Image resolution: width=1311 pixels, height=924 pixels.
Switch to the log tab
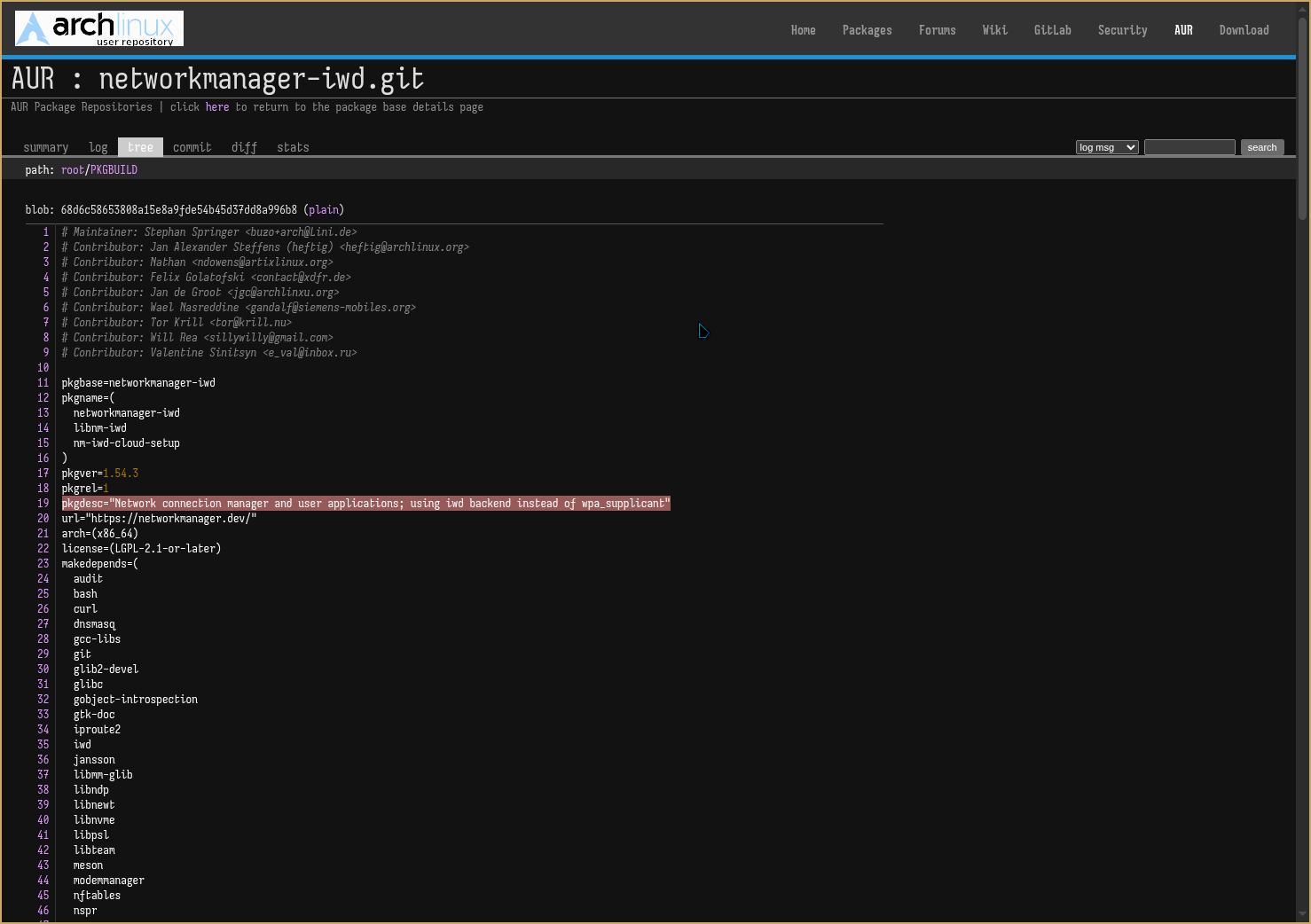98,147
